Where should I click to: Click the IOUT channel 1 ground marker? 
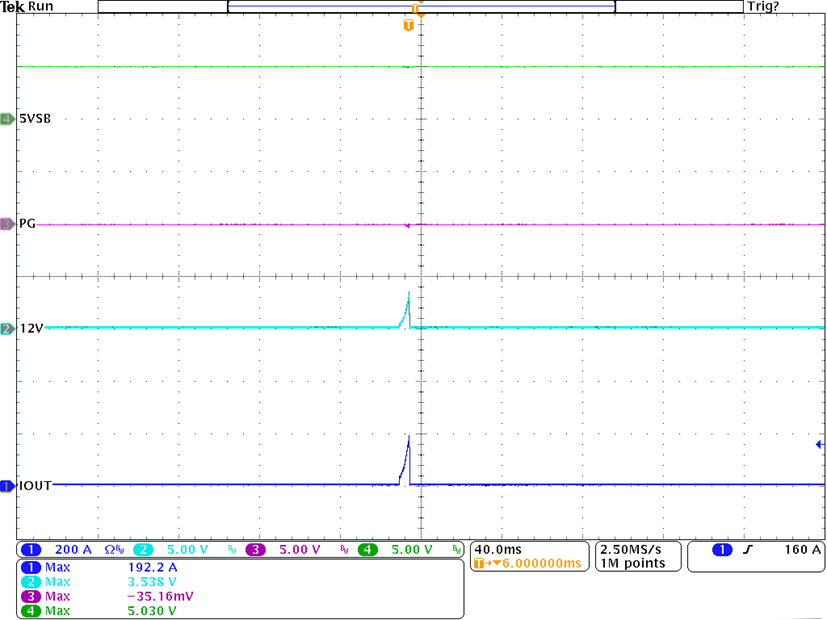[7, 486]
